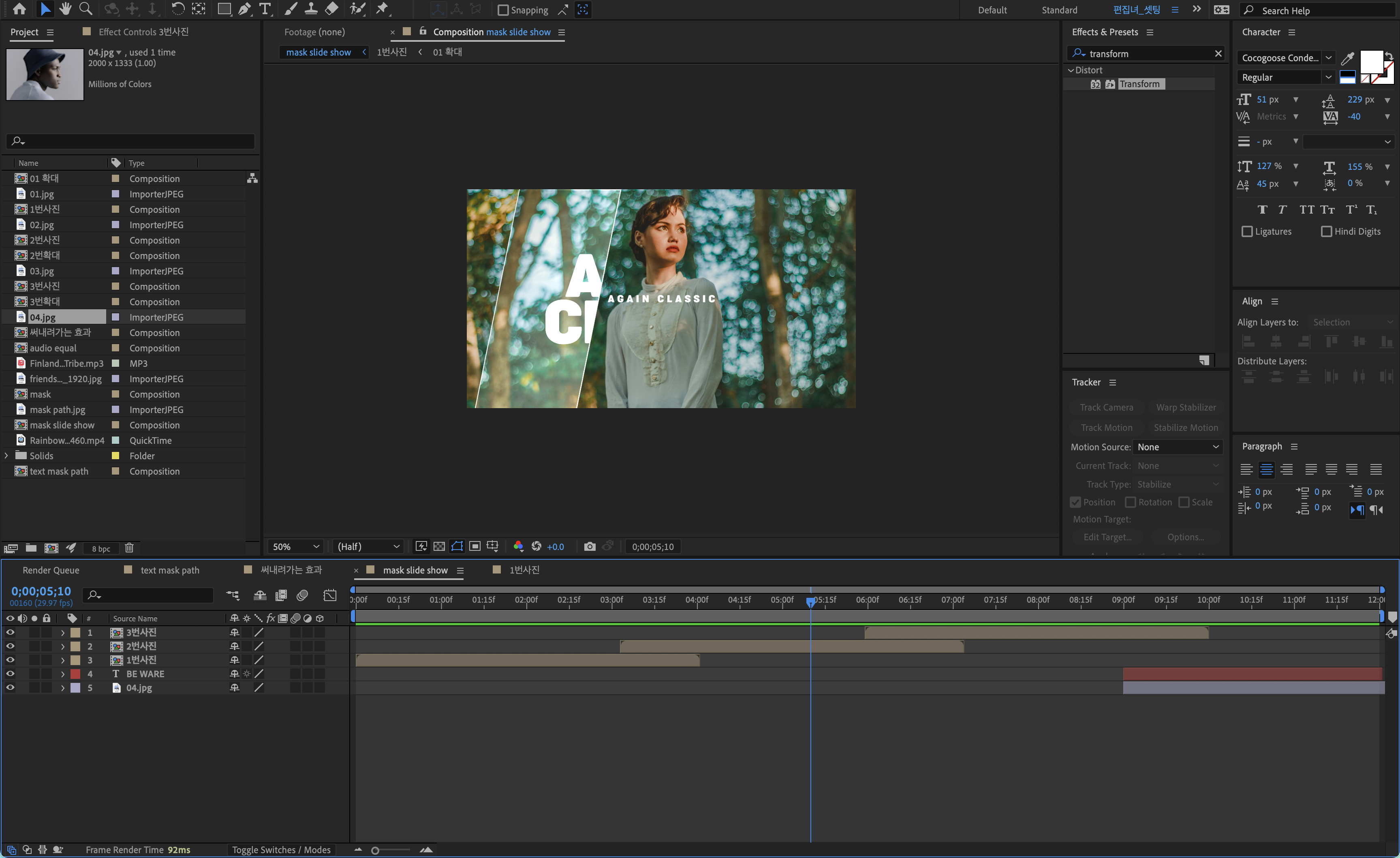Click Toggle Switches / Modes button
This screenshot has width=1400, height=858.
tap(281, 849)
